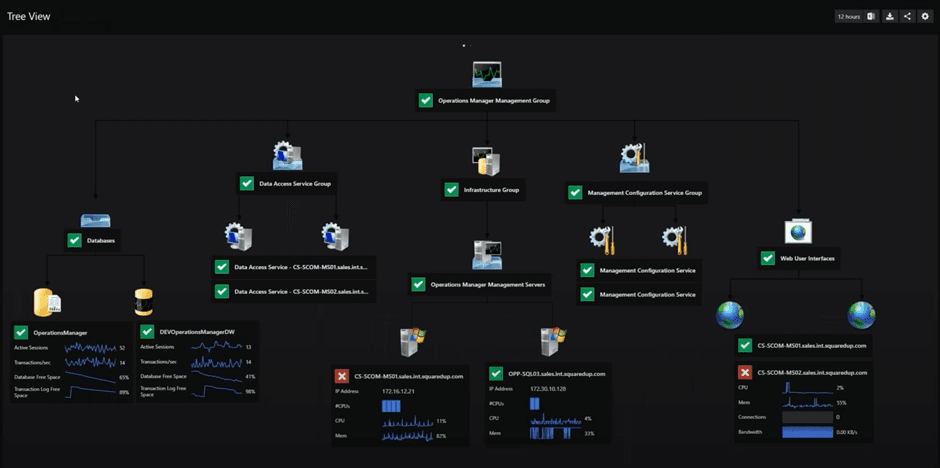Click the Data Access Service Group gear icon
The width and height of the screenshot is (940, 468).
pyautogui.click(x=288, y=156)
